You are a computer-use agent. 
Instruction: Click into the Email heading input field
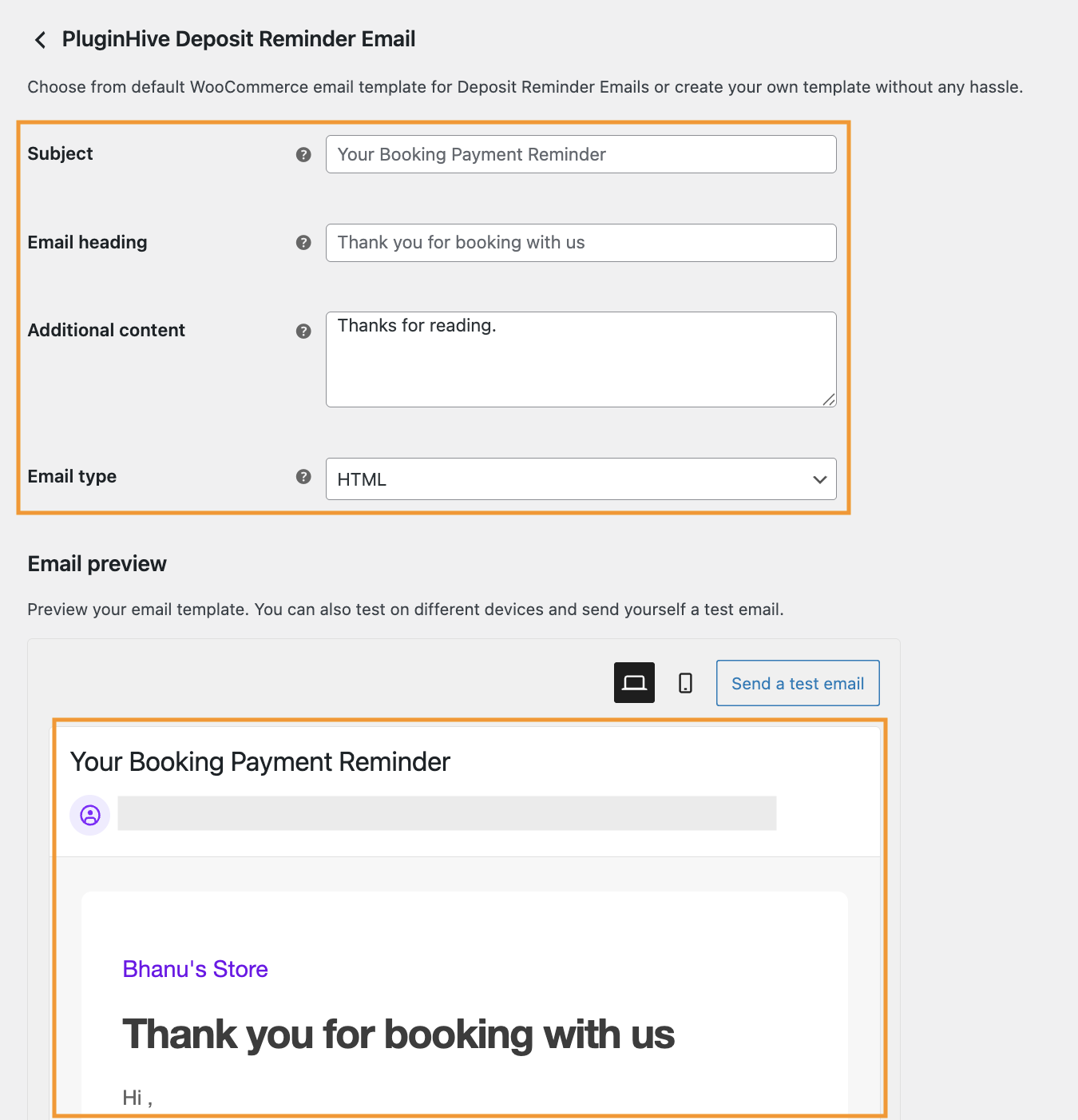click(581, 243)
